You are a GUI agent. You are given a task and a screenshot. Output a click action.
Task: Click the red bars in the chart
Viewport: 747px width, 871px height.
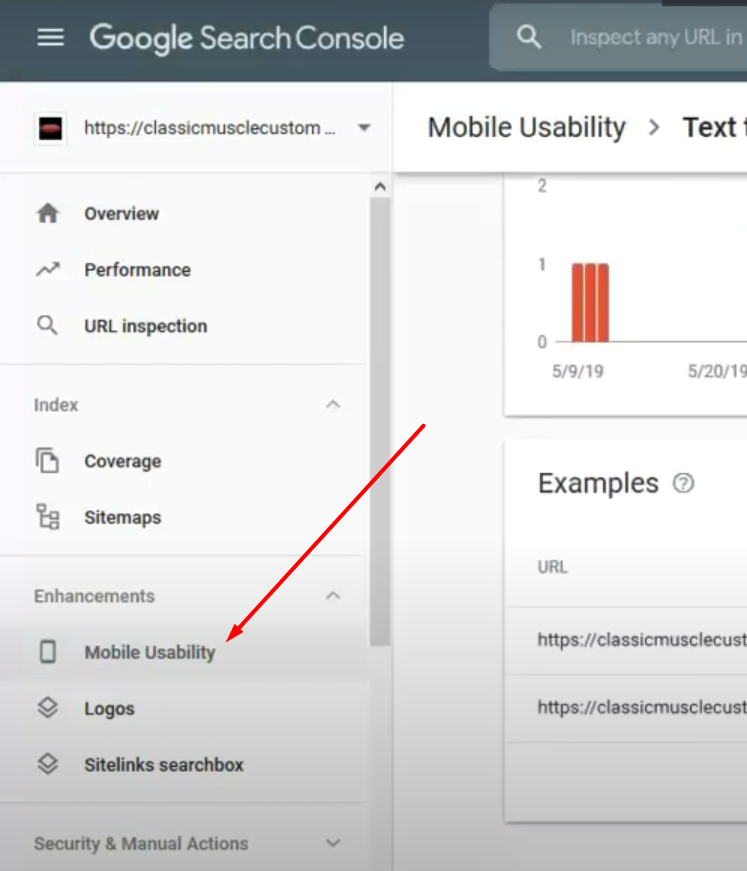590,303
